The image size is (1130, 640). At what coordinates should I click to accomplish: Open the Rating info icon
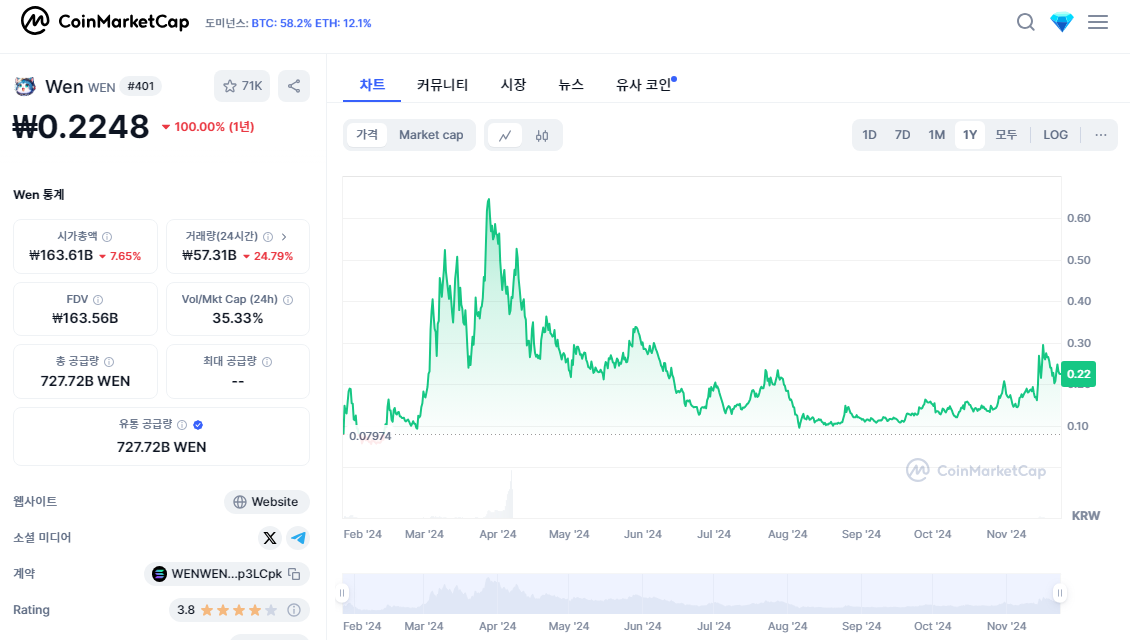tap(294, 610)
